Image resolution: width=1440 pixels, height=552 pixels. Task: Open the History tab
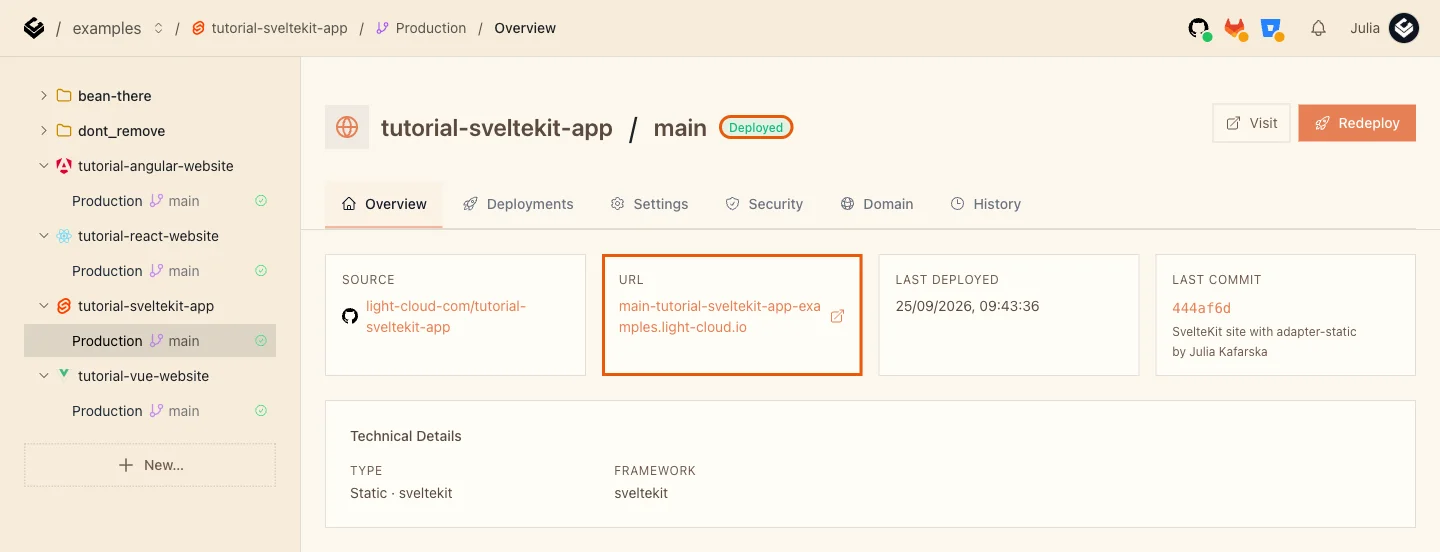pyautogui.click(x=986, y=204)
